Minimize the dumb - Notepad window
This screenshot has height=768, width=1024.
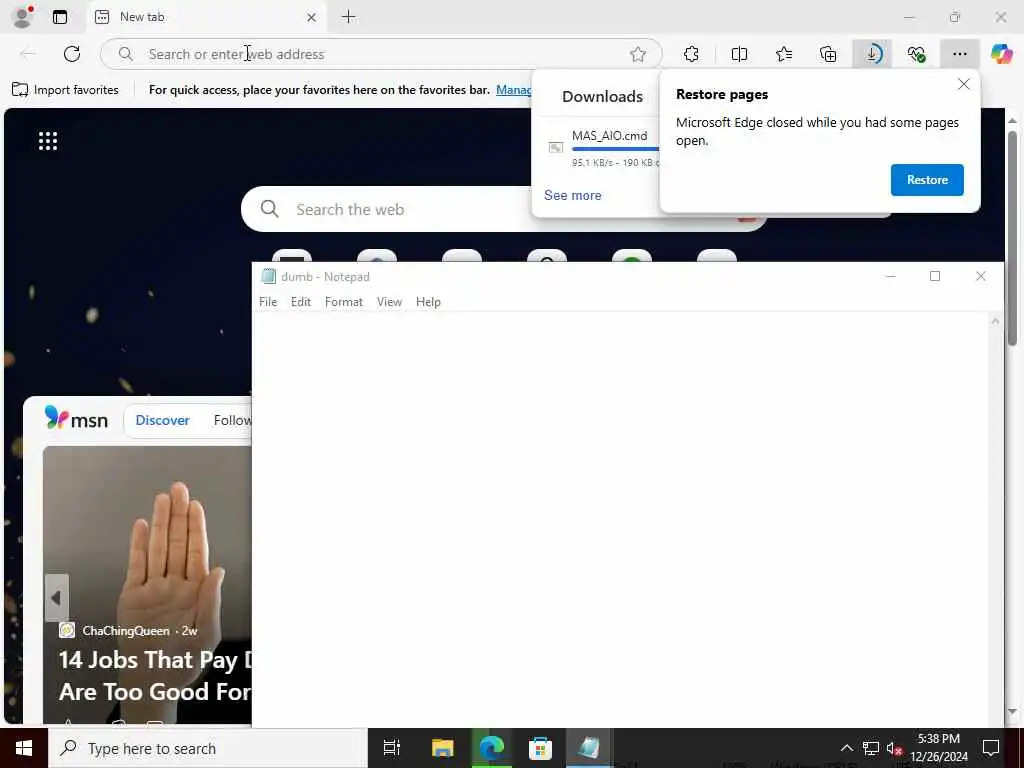click(x=890, y=276)
